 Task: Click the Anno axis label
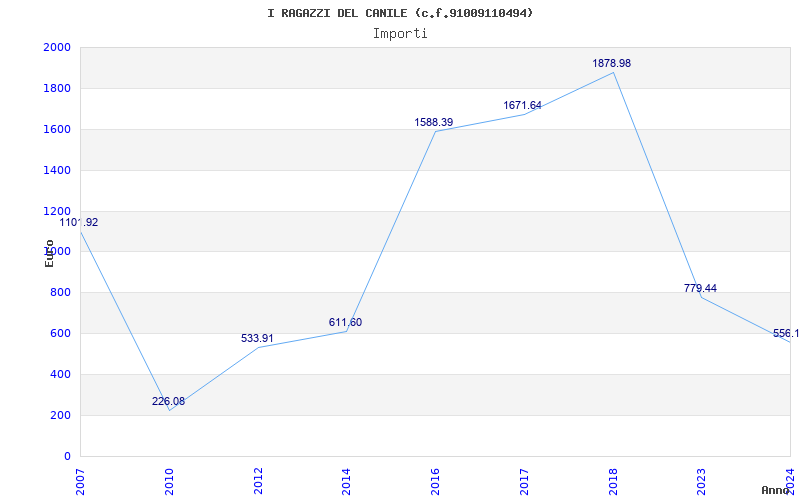point(776,490)
